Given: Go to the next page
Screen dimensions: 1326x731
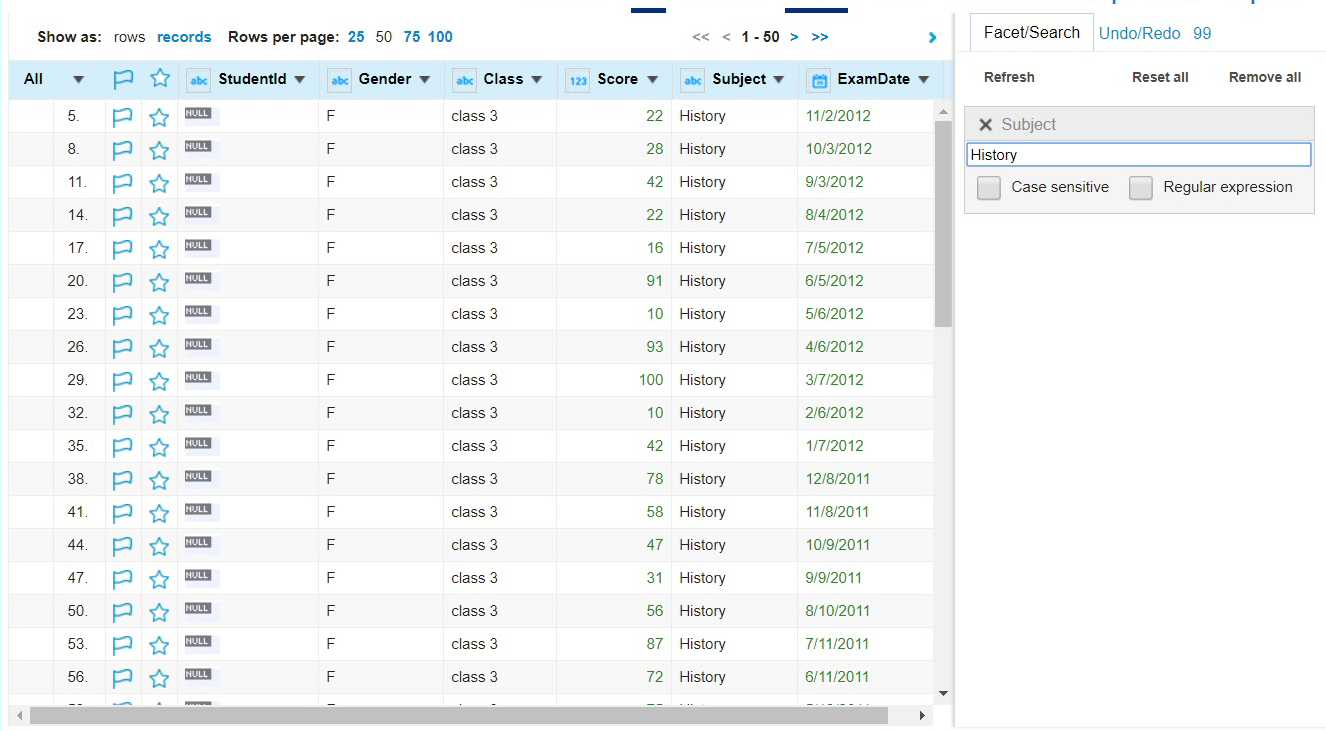Looking at the screenshot, I should pos(794,37).
